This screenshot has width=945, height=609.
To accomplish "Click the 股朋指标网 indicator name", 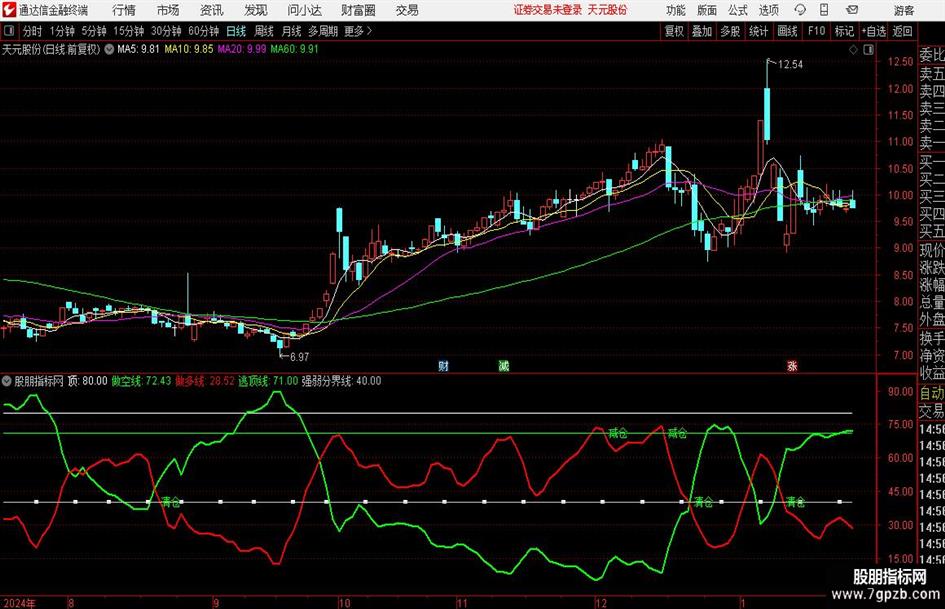I will pos(39,381).
